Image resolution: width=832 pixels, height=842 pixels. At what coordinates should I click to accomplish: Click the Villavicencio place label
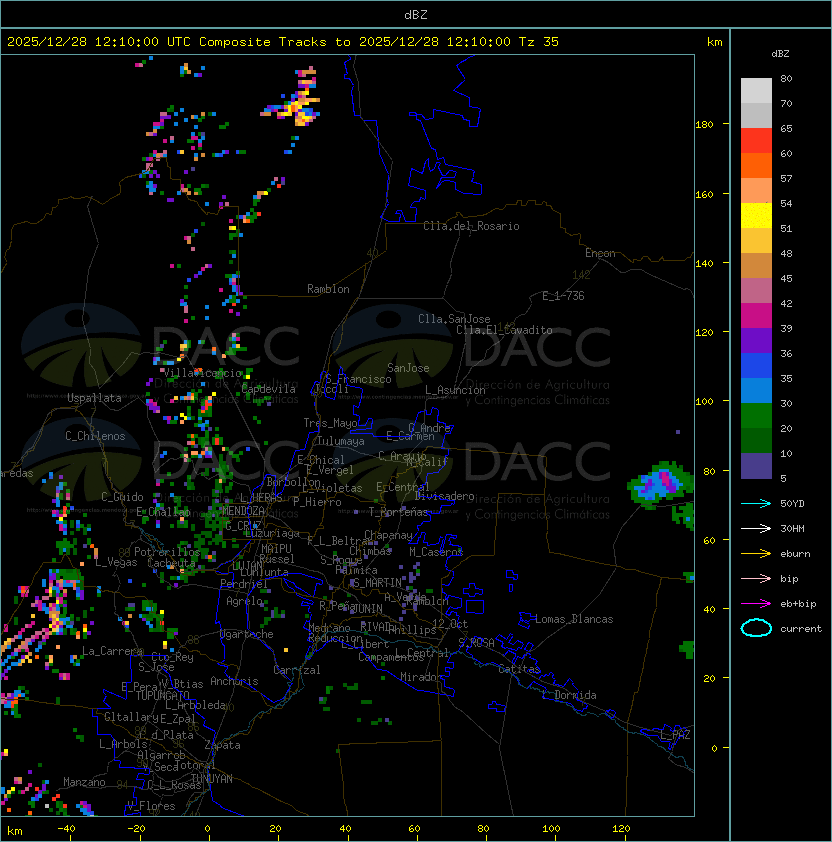(x=202, y=373)
